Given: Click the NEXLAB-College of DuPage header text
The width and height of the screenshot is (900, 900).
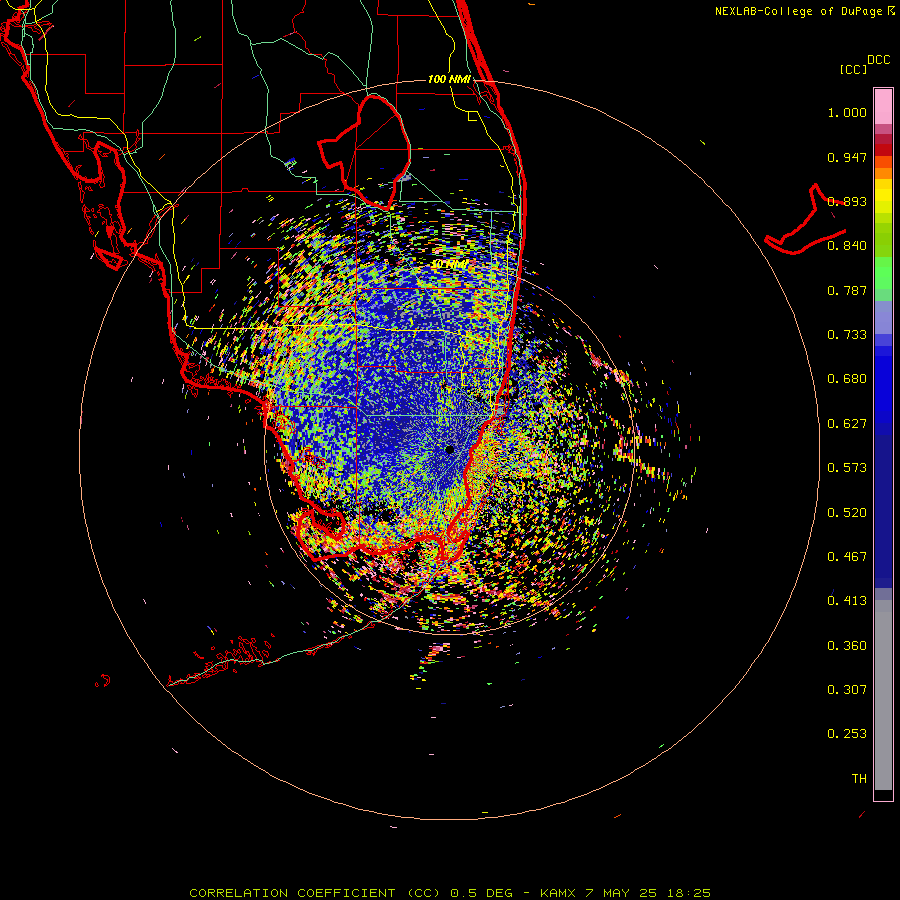Looking at the screenshot, I should click(x=798, y=11).
